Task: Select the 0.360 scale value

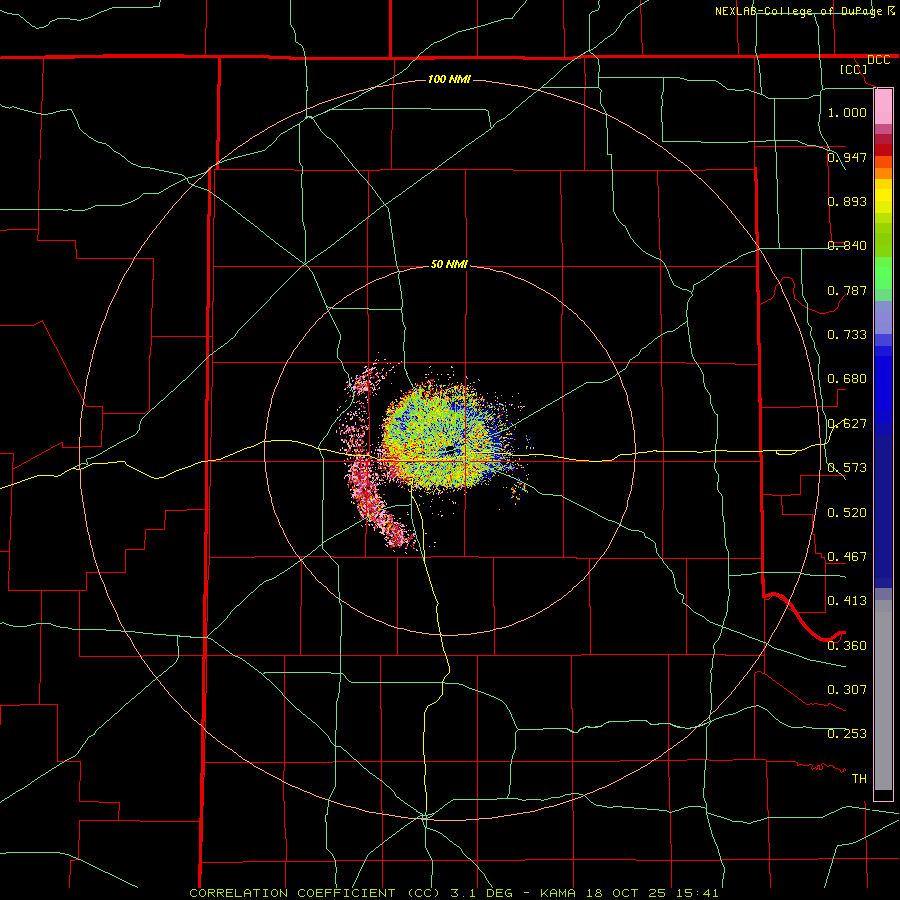Action: pos(847,646)
